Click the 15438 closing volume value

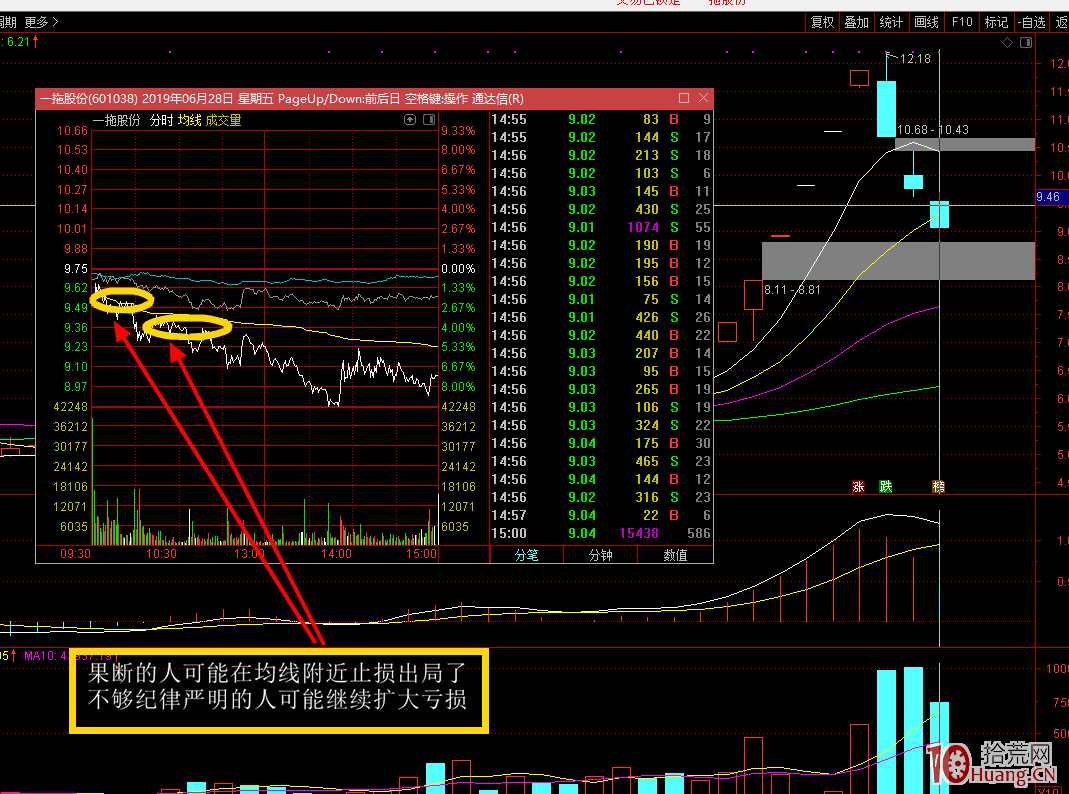click(x=639, y=534)
